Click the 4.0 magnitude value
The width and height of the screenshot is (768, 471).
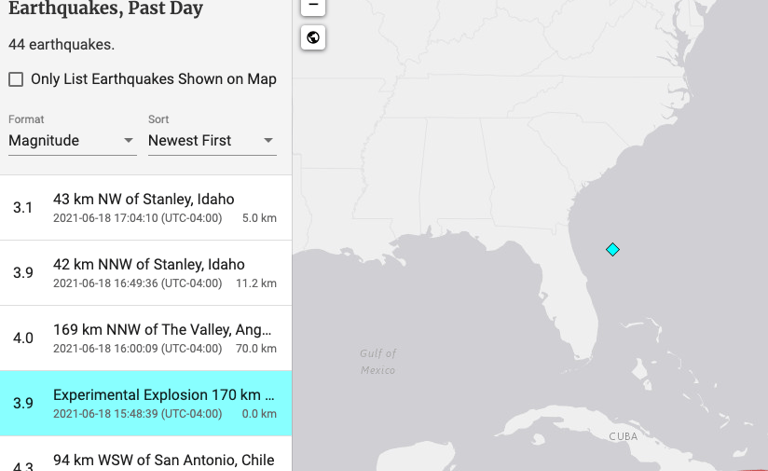point(23,338)
